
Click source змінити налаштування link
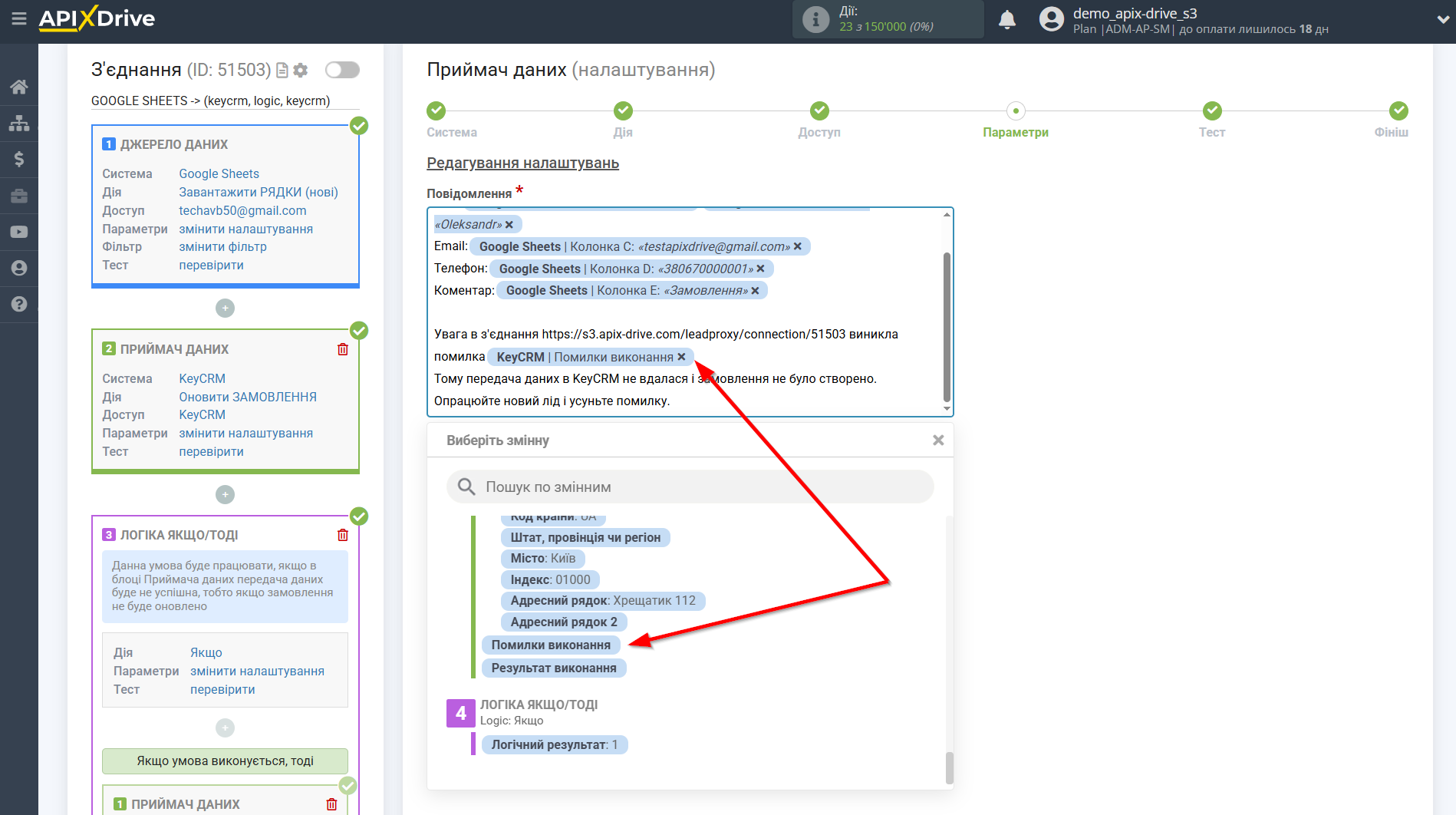[x=245, y=229]
